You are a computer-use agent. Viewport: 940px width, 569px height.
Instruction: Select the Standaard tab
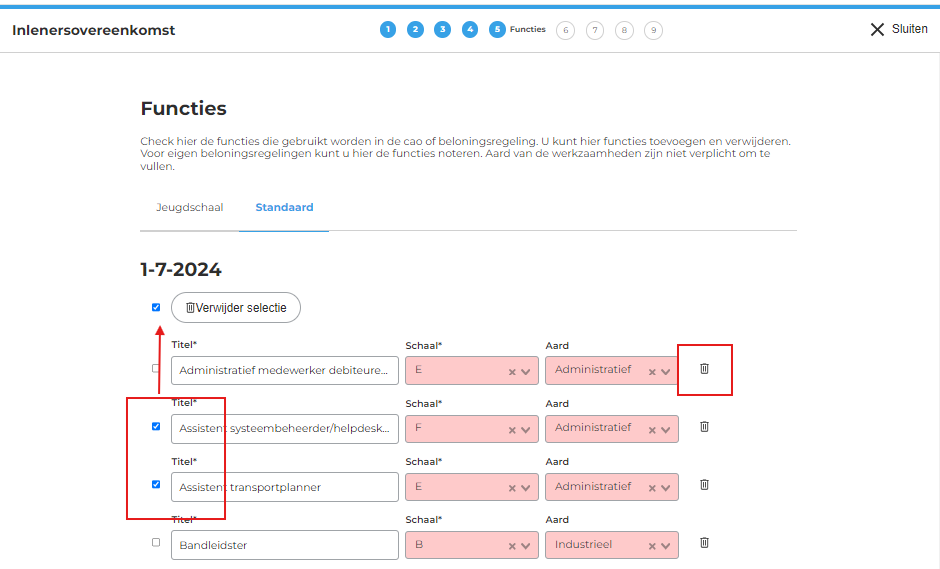coord(284,208)
